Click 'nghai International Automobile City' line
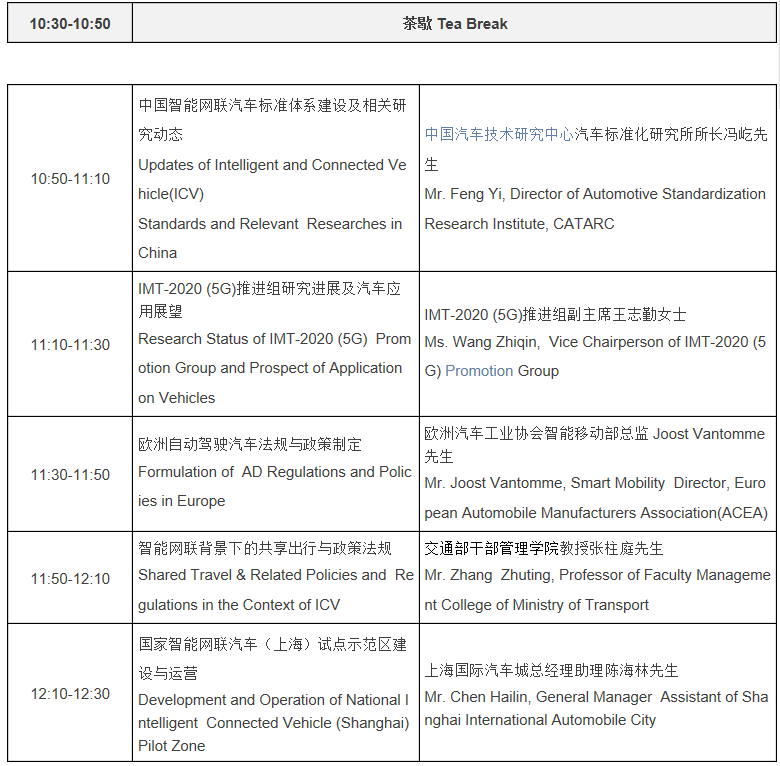The image size is (780, 766). 540,720
